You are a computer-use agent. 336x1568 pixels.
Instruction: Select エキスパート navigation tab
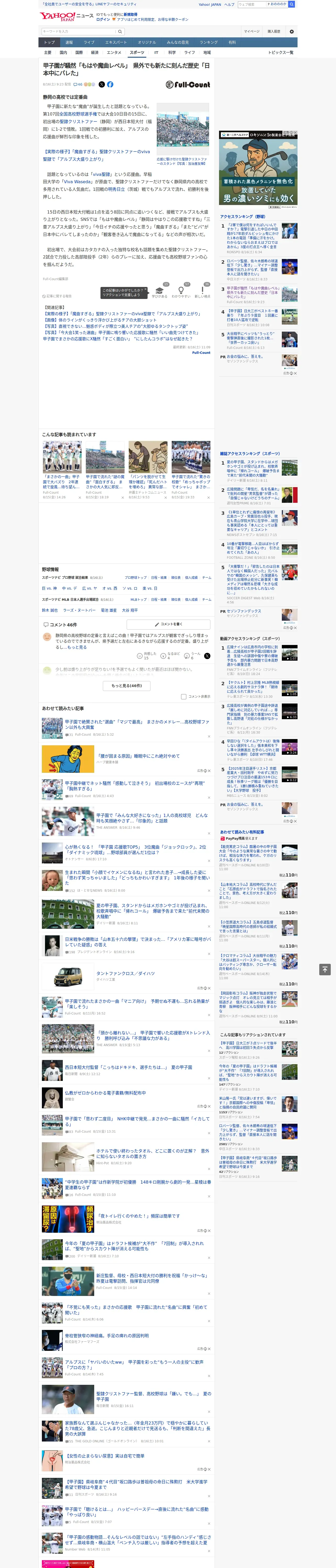tap(116, 43)
